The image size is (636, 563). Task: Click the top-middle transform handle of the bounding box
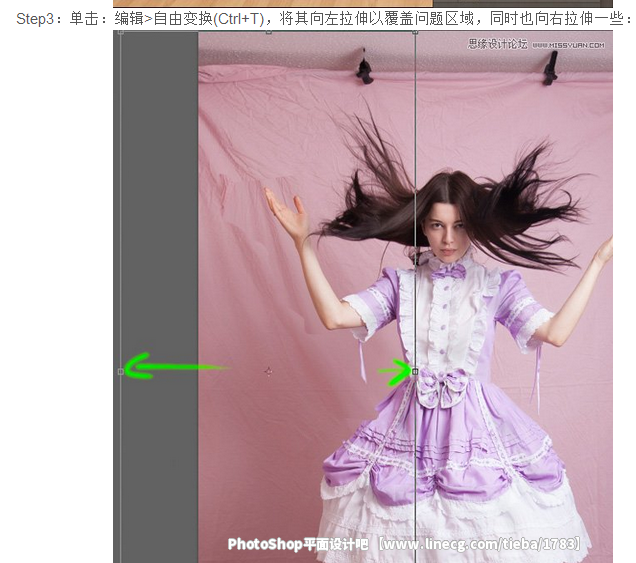pos(269,32)
